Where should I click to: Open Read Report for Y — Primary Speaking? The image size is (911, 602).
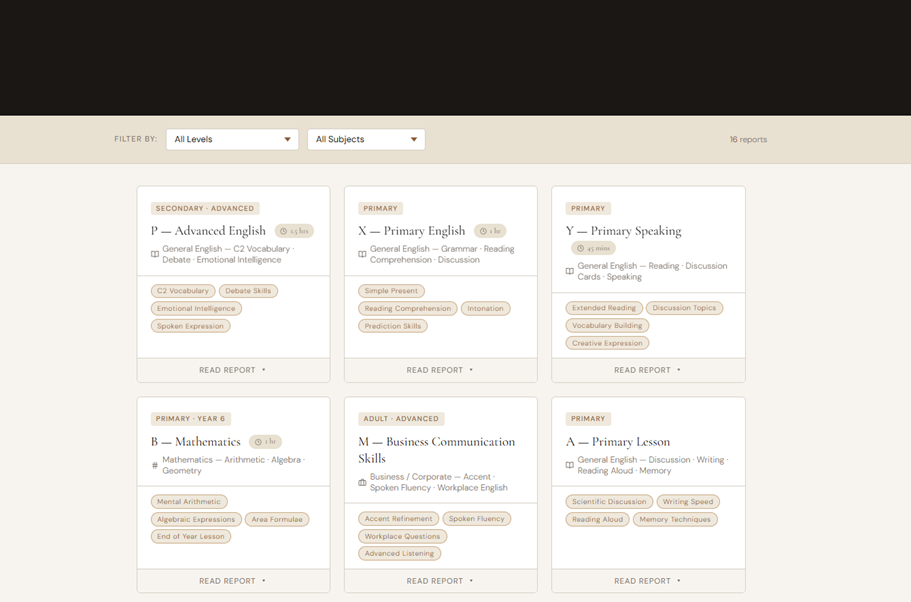tap(648, 370)
